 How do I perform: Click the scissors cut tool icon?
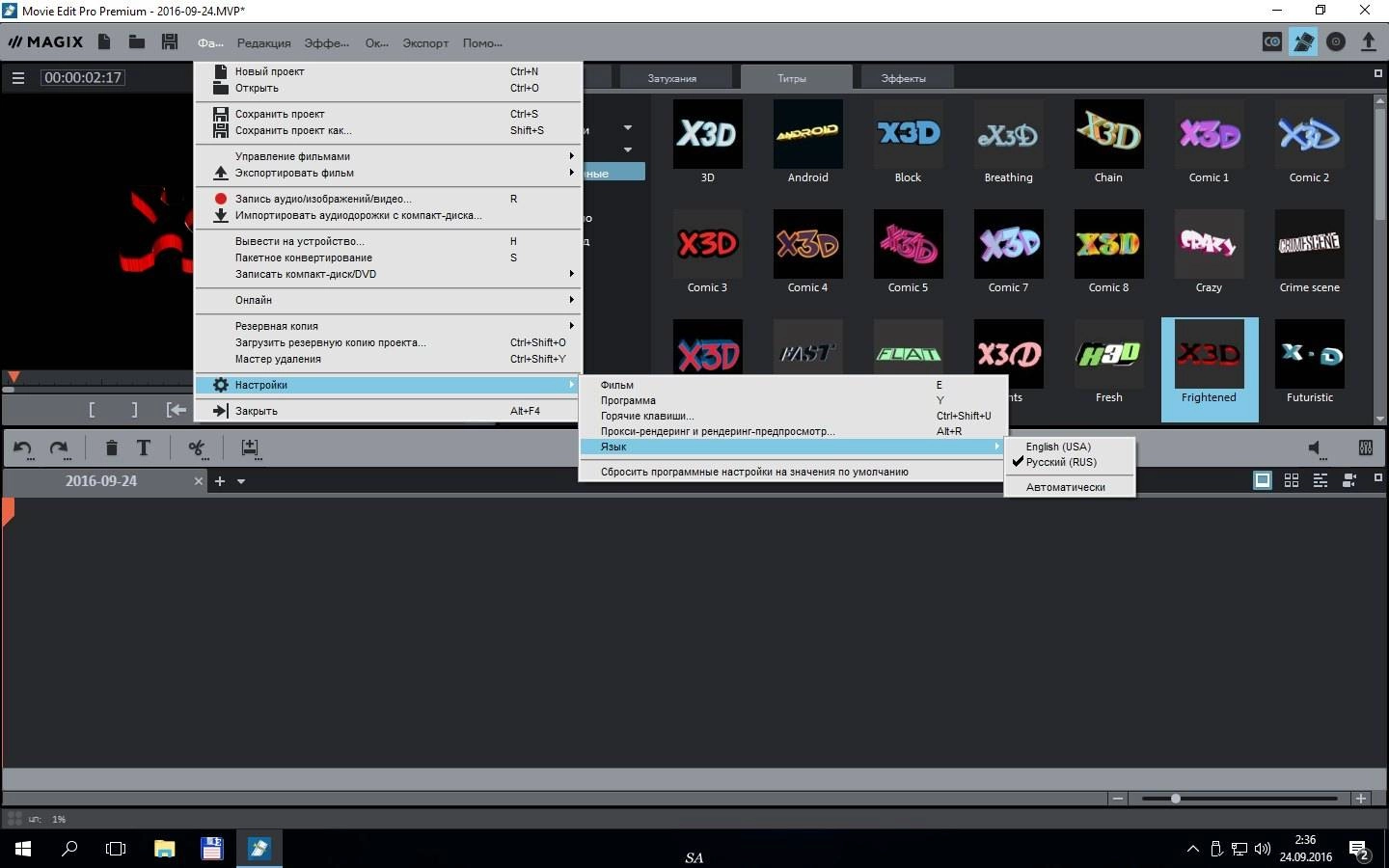click(197, 448)
